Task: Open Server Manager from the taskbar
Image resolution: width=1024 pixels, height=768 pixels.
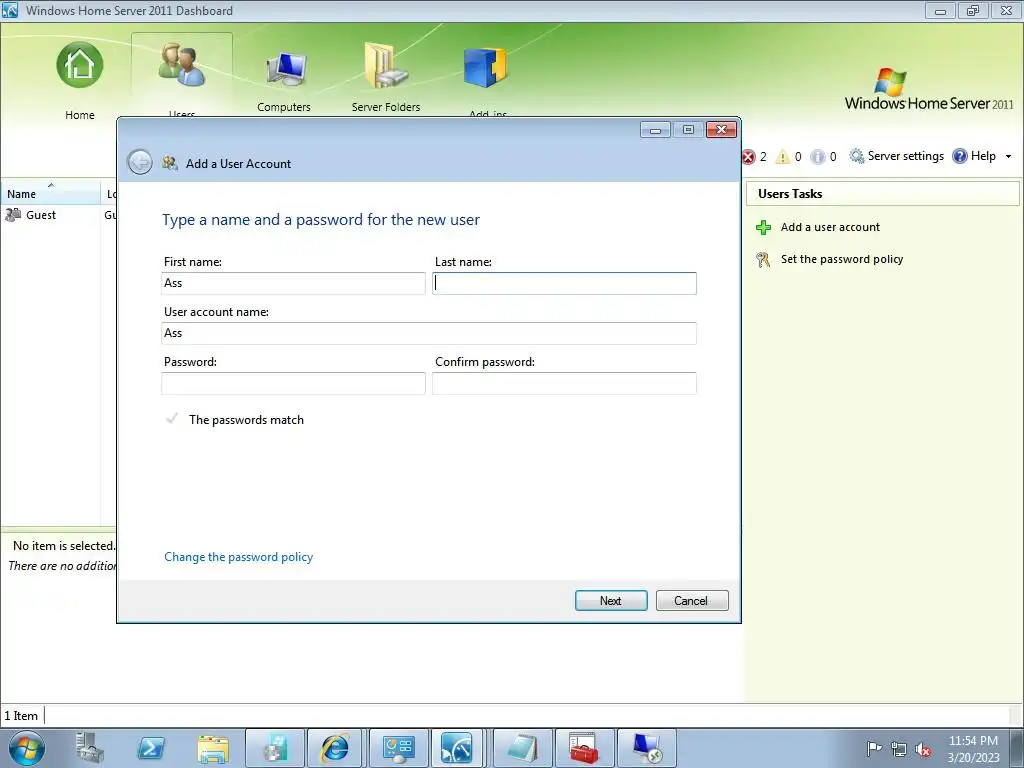Action: pyautogui.click(x=89, y=748)
